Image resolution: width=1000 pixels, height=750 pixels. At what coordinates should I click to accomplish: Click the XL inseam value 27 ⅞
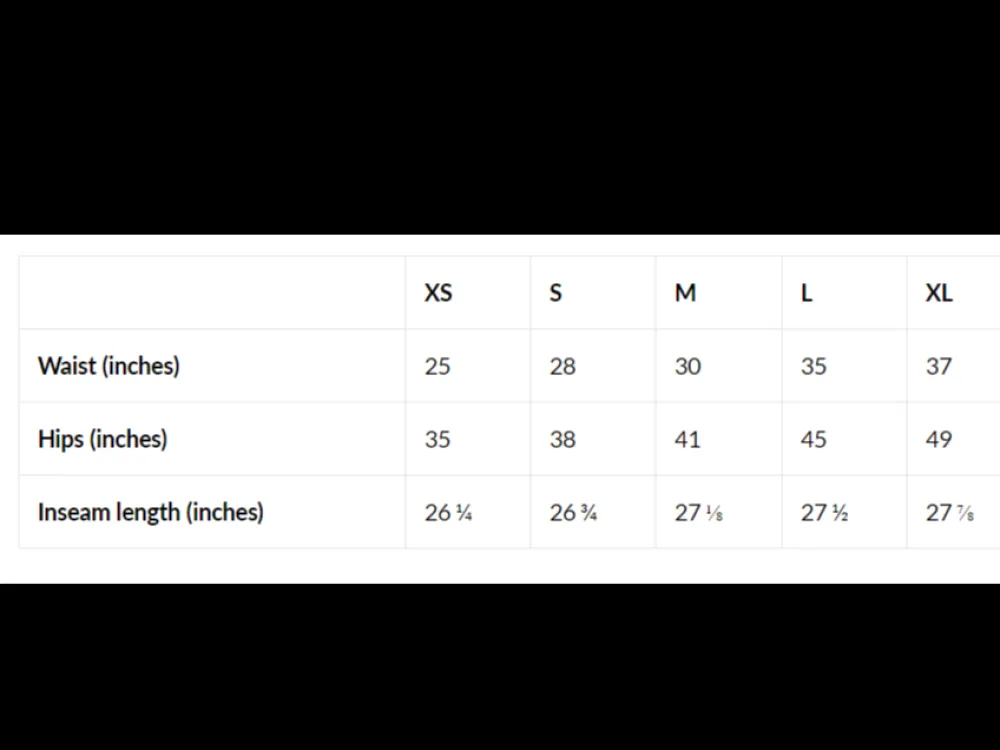(950, 512)
